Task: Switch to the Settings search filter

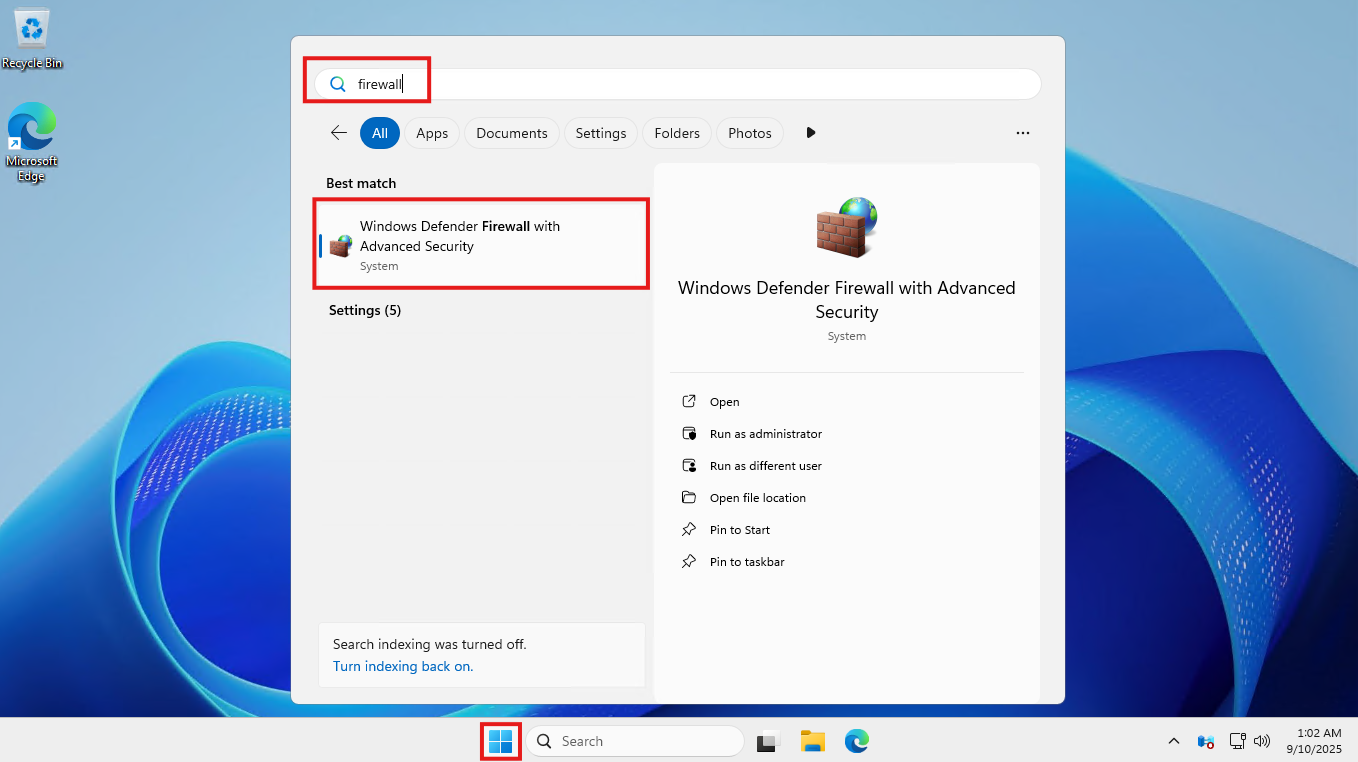Action: (600, 132)
